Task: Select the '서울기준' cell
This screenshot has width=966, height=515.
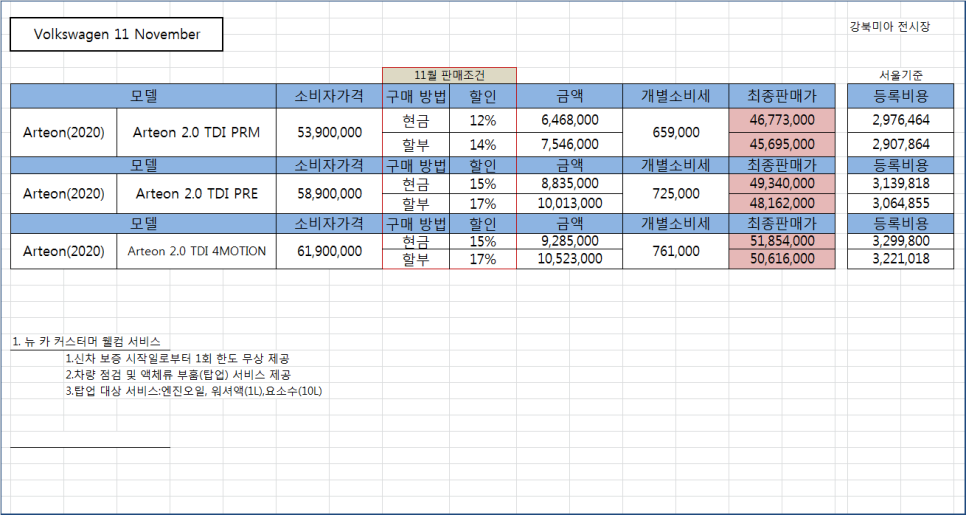Action: point(900,76)
